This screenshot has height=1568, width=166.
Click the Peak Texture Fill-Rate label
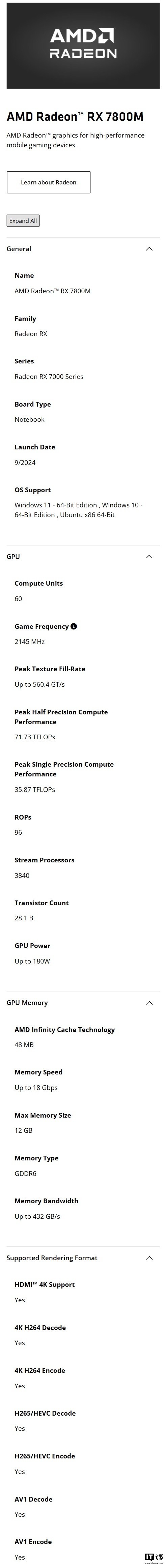pyautogui.click(x=50, y=669)
